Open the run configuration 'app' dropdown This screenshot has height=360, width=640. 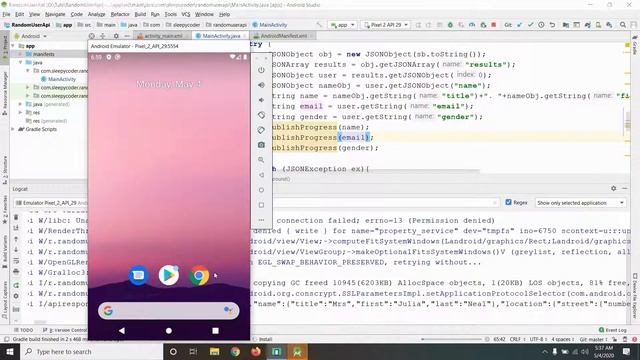click(342, 25)
